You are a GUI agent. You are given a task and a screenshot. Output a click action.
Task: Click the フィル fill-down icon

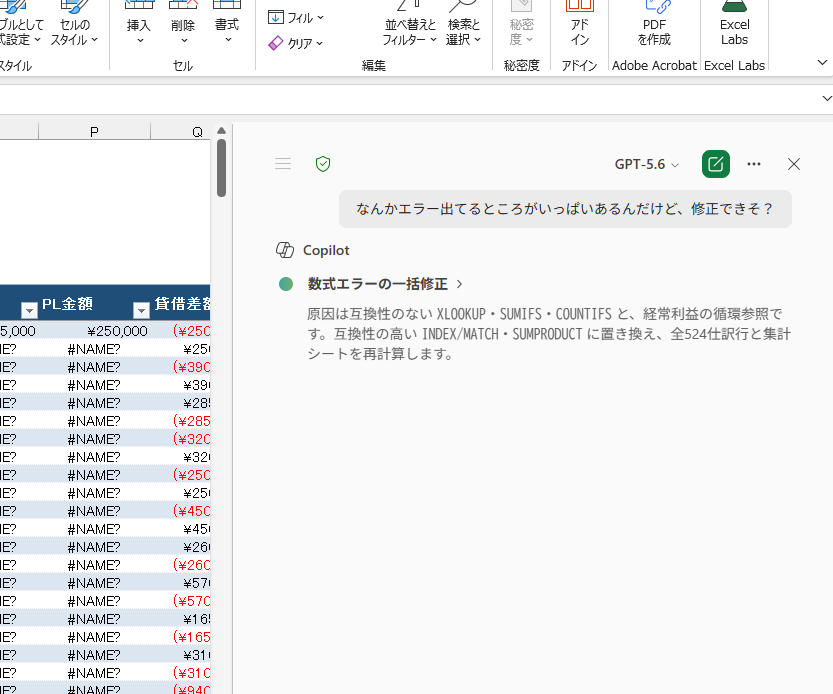275,18
